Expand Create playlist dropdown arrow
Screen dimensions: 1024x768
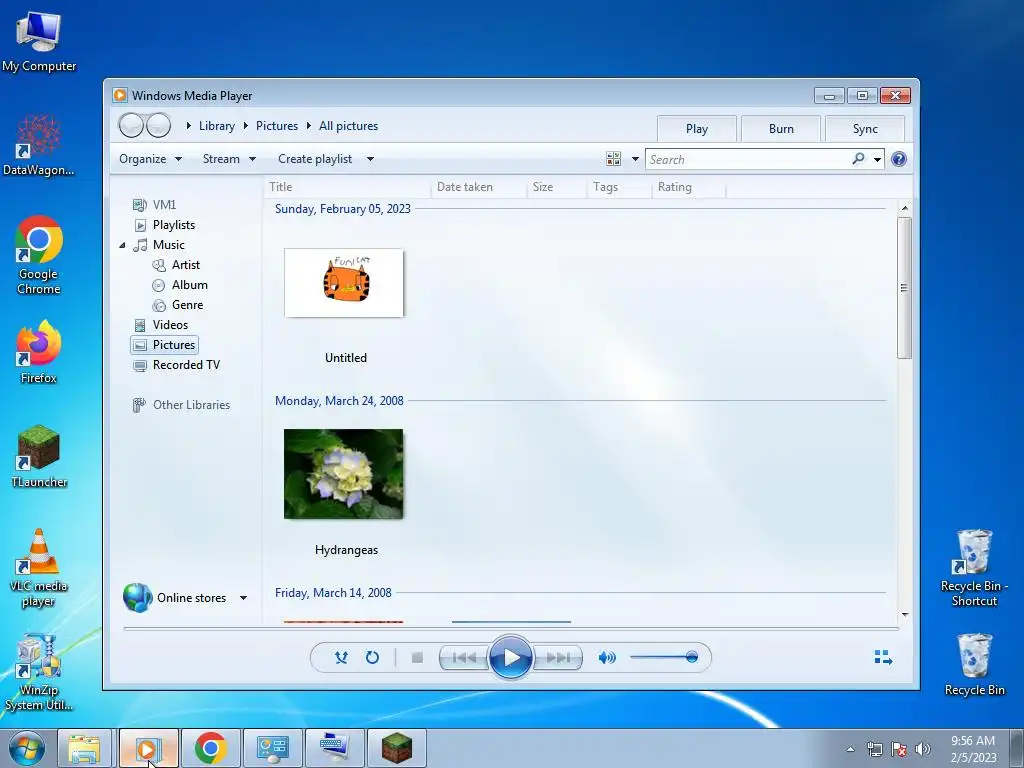[x=370, y=159]
